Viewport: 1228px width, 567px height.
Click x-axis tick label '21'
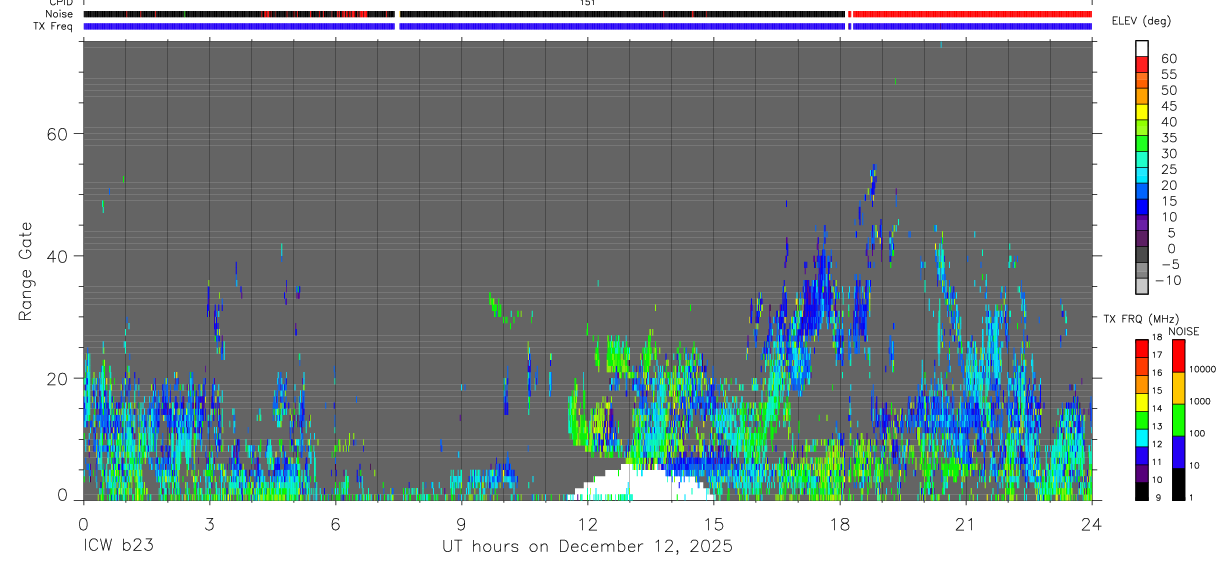pos(965,524)
